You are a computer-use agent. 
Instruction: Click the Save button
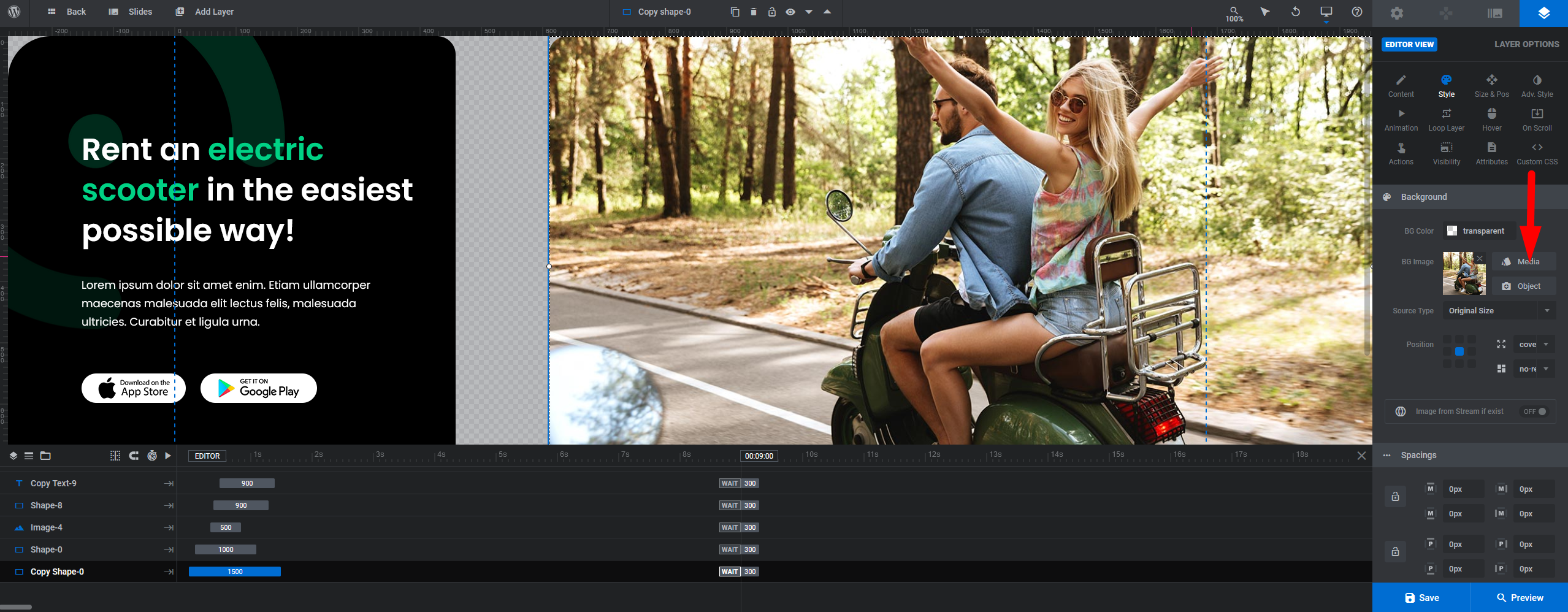click(x=1421, y=598)
